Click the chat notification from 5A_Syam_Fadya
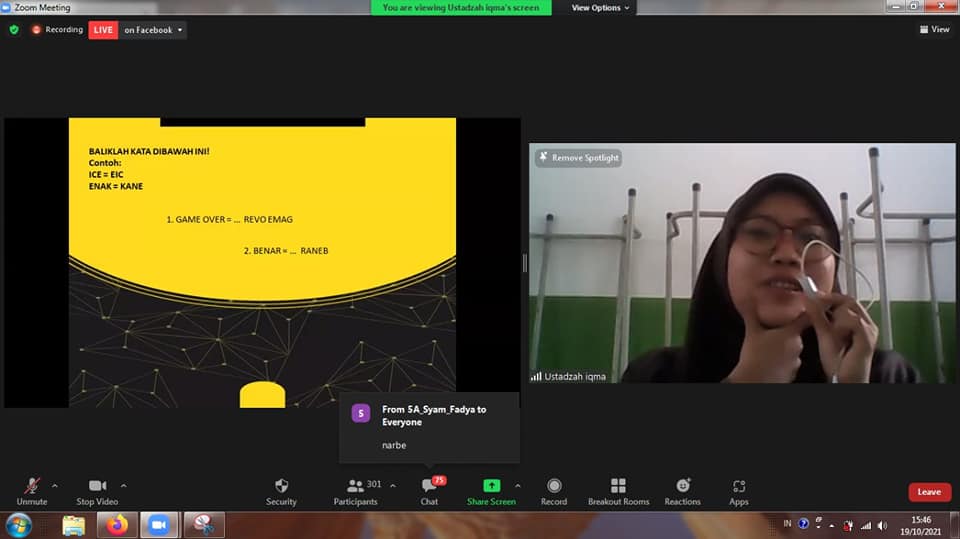 [429, 427]
